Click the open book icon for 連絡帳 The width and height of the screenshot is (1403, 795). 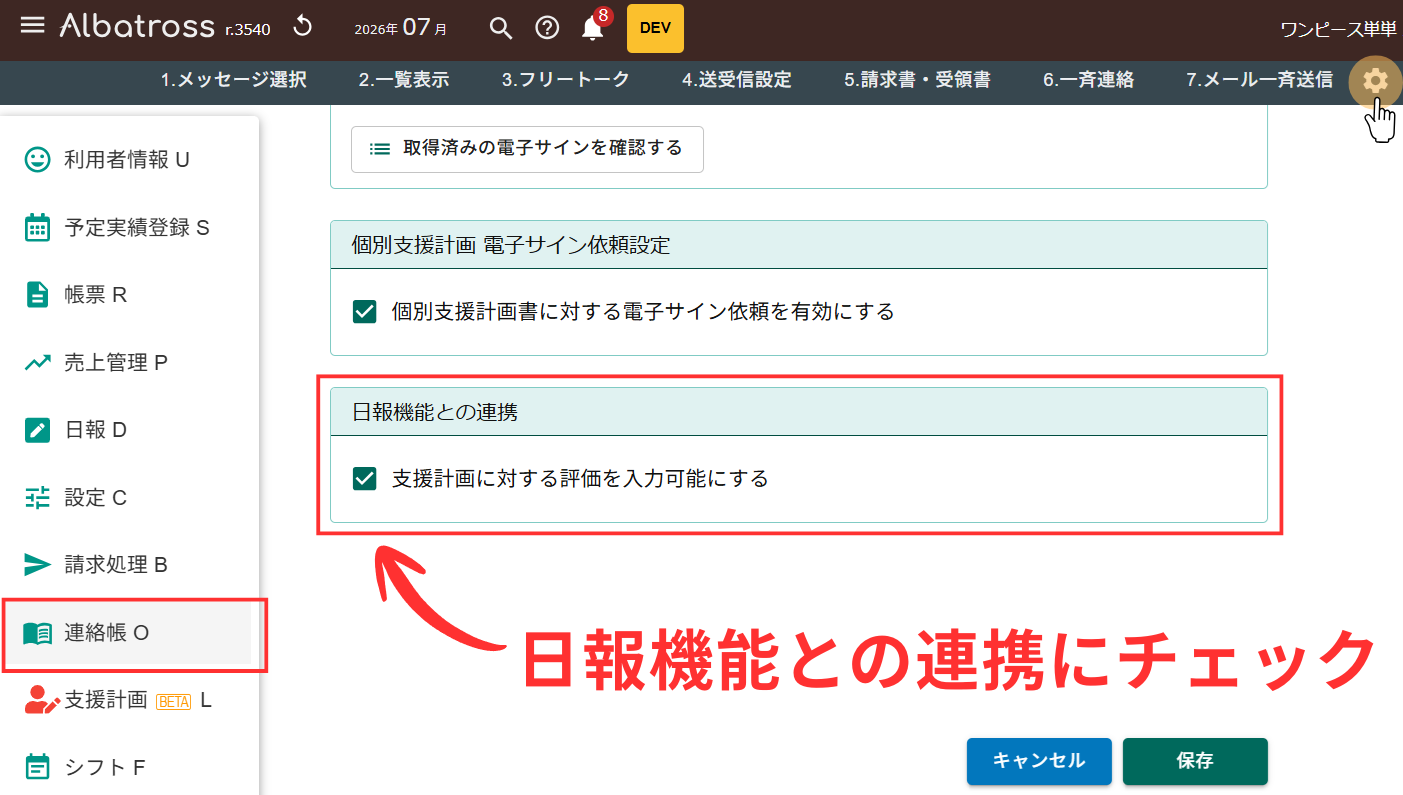click(37, 633)
